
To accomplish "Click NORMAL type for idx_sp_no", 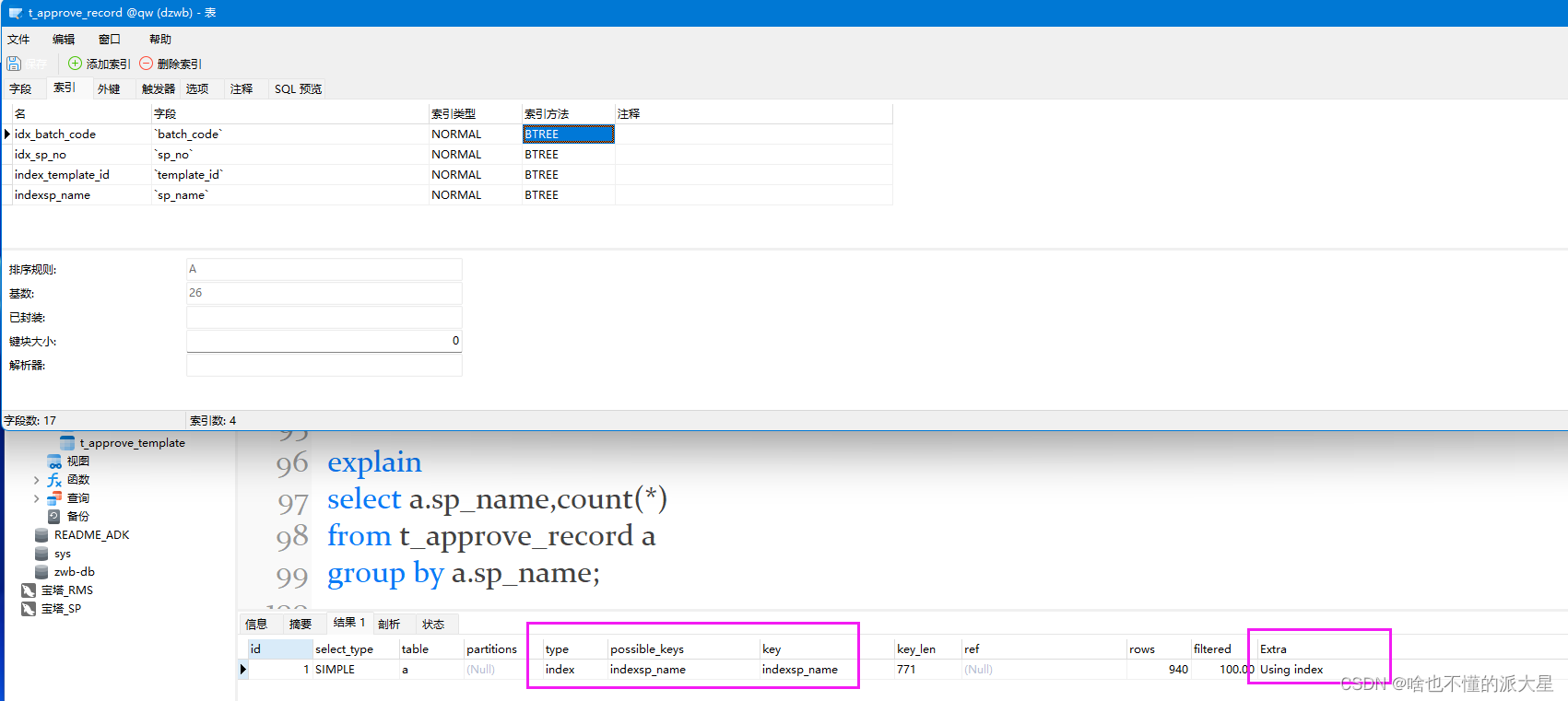I will tap(475, 155).
